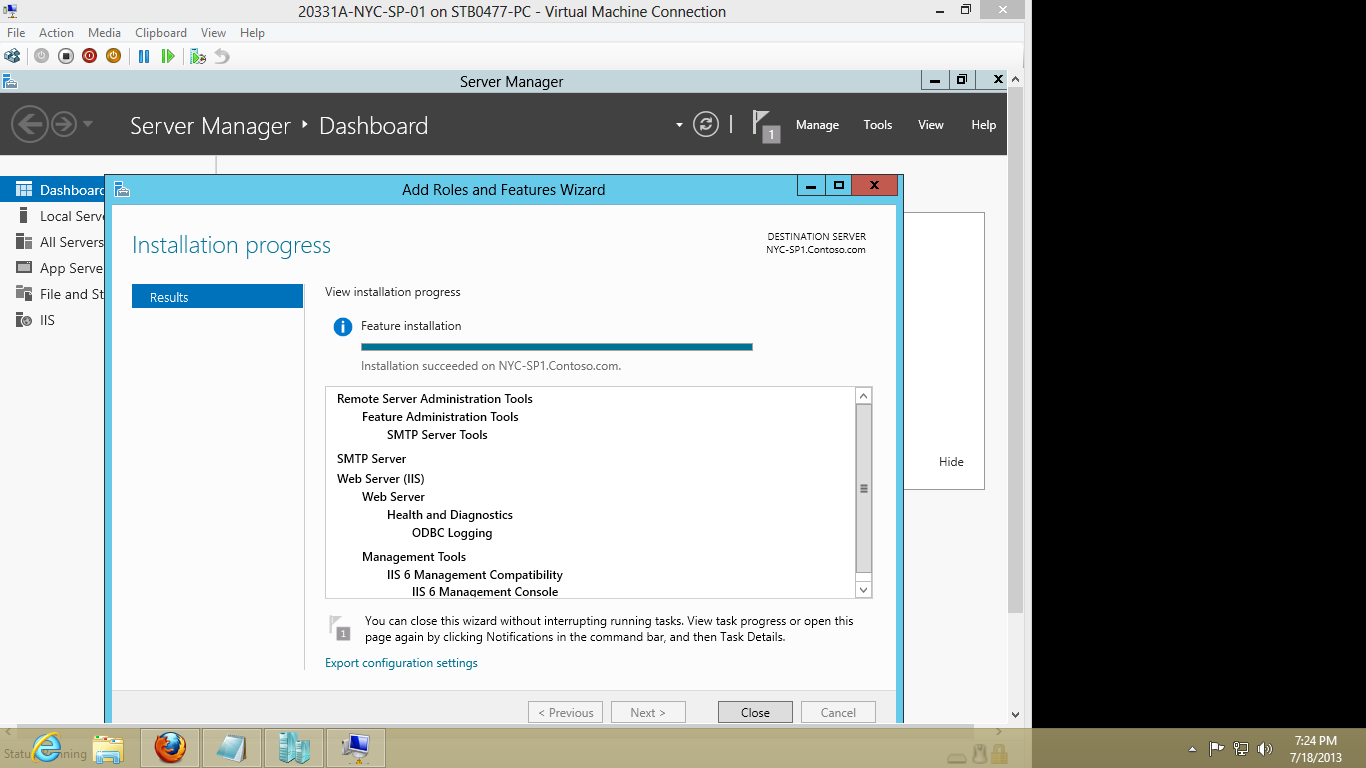Select 'IIS 6 Management Compatibility' in the list
This screenshot has height=768, width=1366.
point(475,575)
